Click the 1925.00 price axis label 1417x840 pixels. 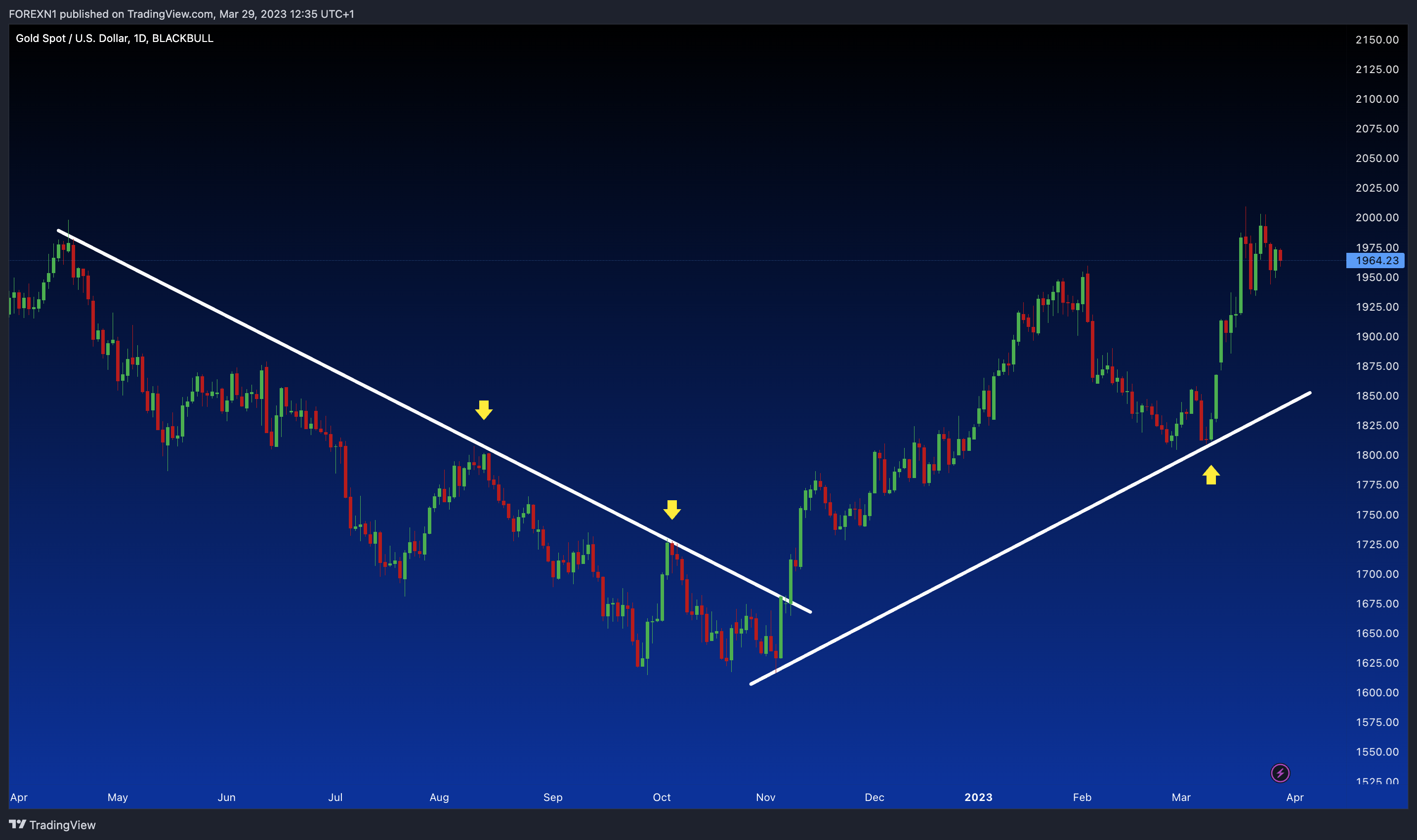tap(1377, 307)
